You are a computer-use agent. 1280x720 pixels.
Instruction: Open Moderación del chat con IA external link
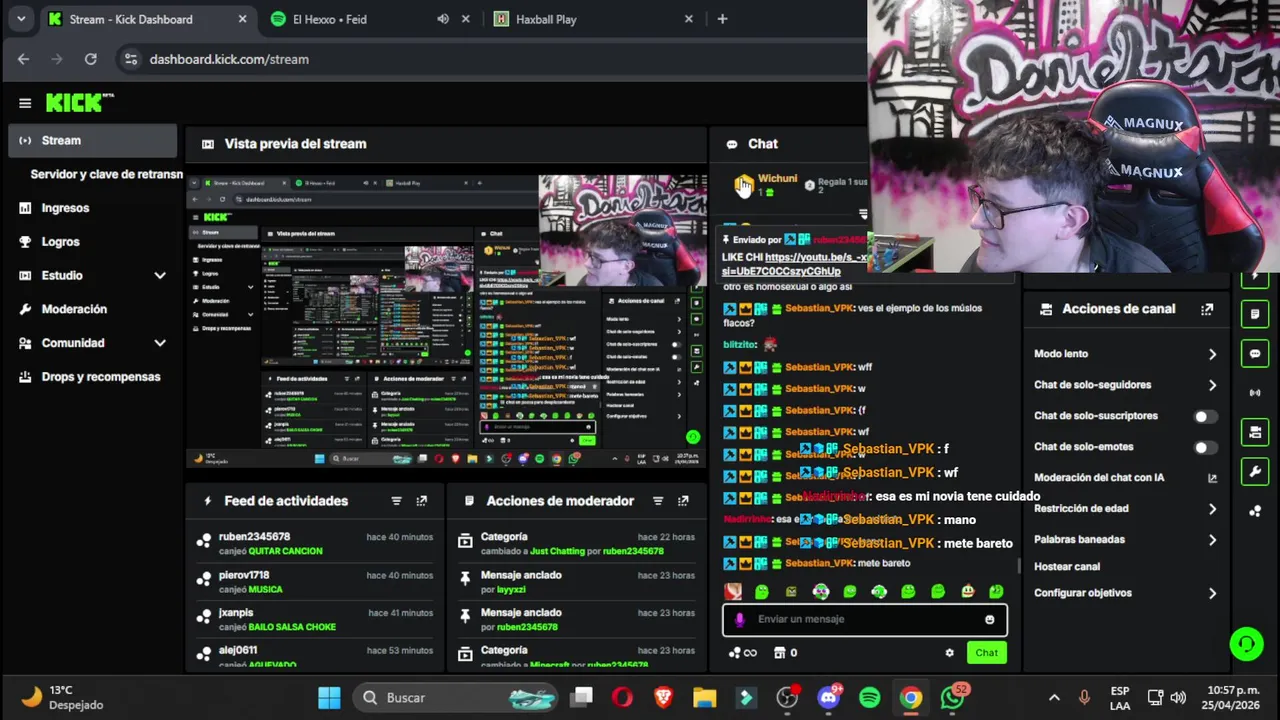tap(1212, 478)
